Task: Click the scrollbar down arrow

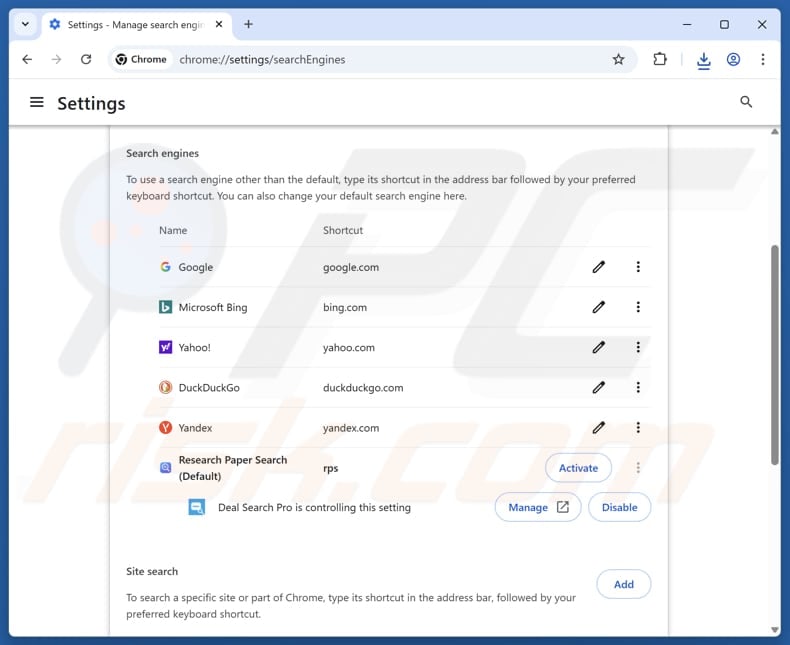Action: [x=774, y=629]
